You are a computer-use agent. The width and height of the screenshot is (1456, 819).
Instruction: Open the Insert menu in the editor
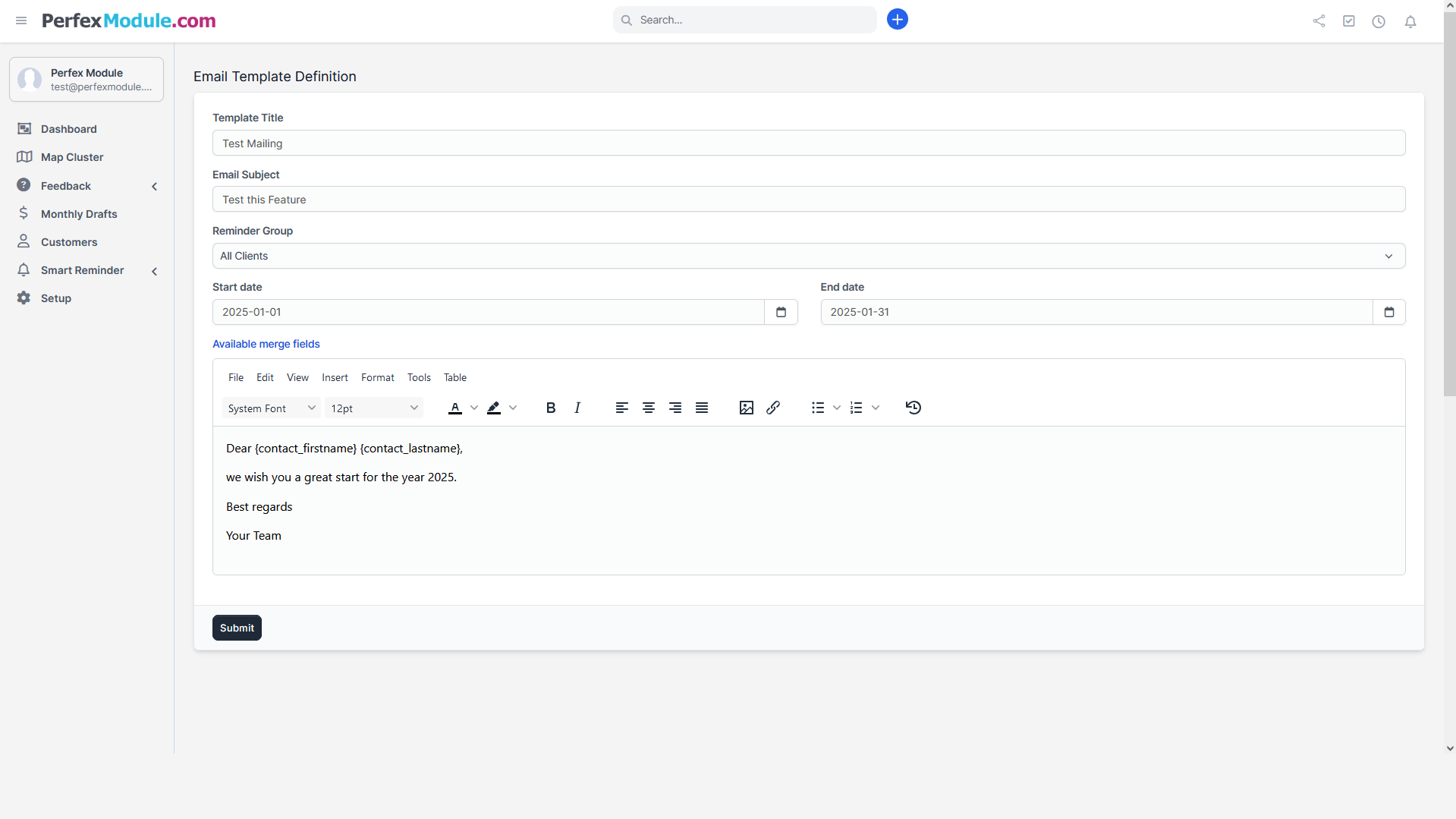pyautogui.click(x=335, y=377)
